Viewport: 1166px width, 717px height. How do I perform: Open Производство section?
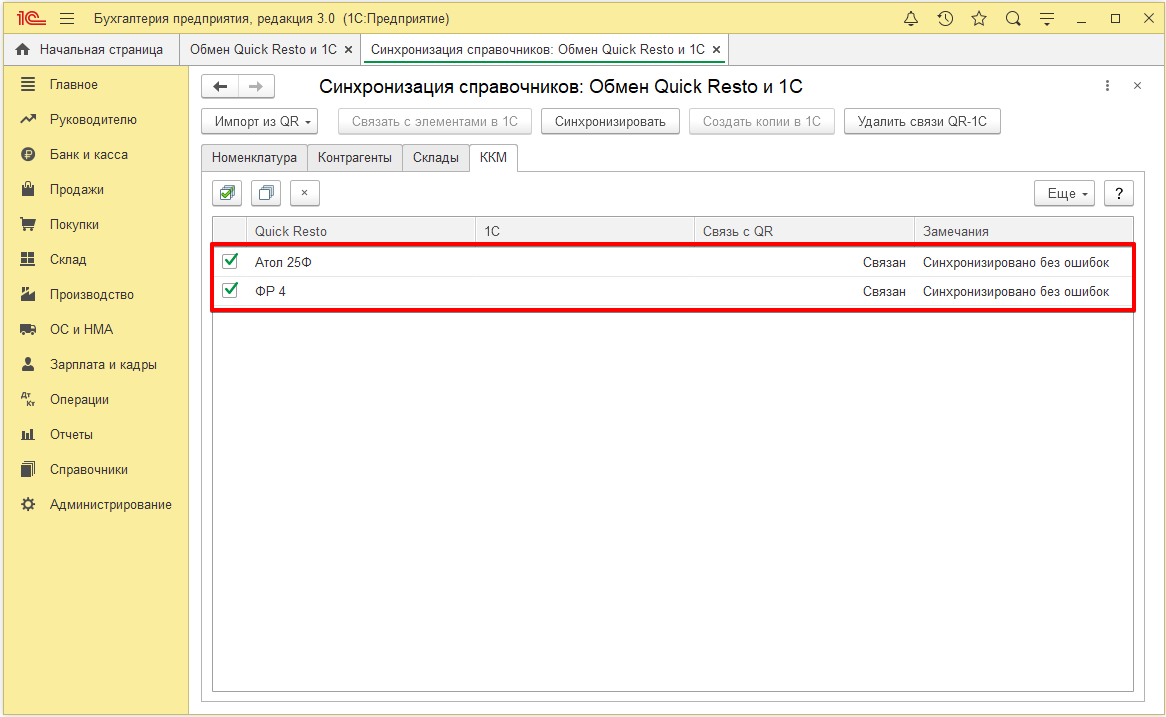point(91,295)
